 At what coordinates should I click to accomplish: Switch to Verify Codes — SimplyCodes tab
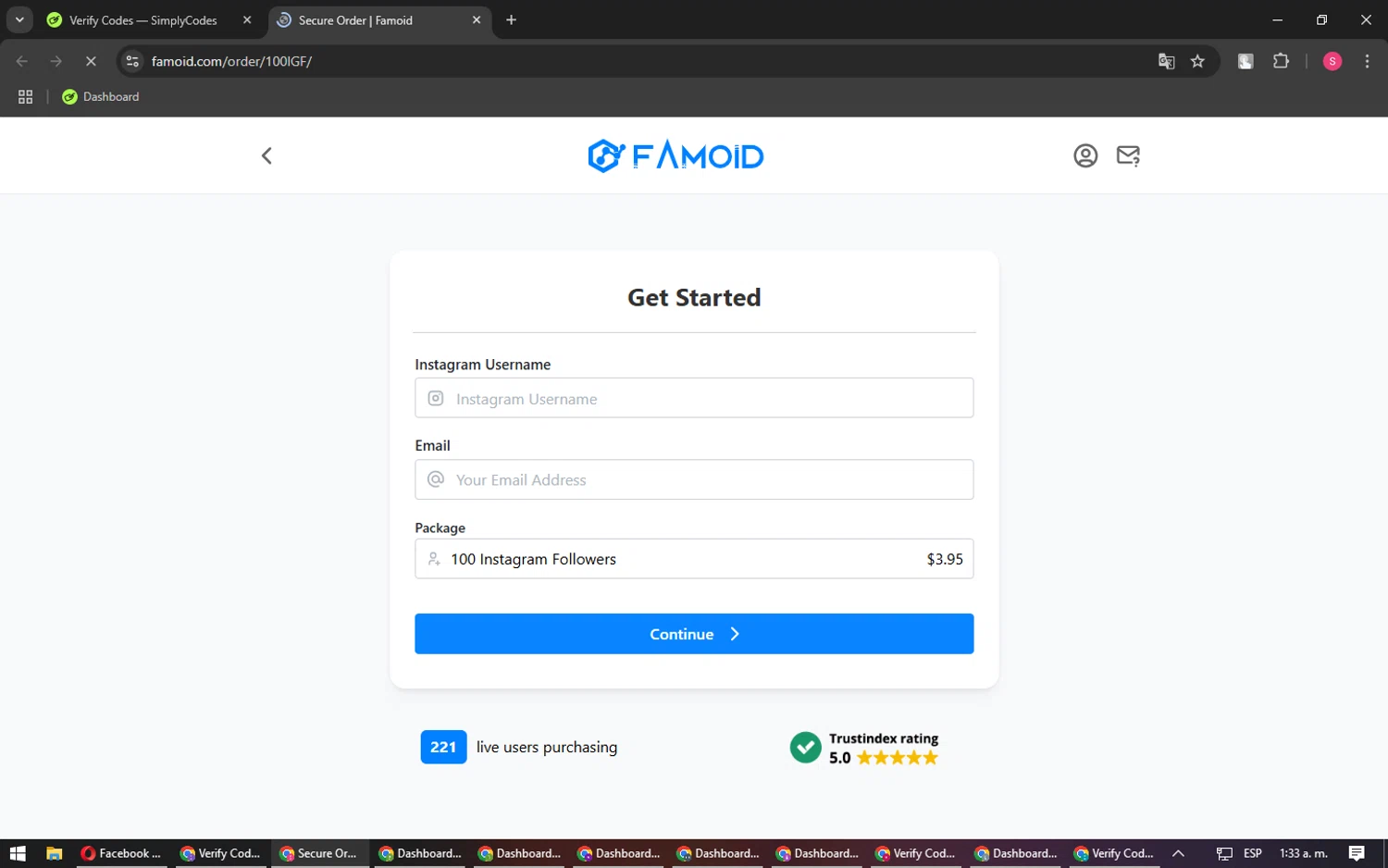pyautogui.click(x=143, y=20)
